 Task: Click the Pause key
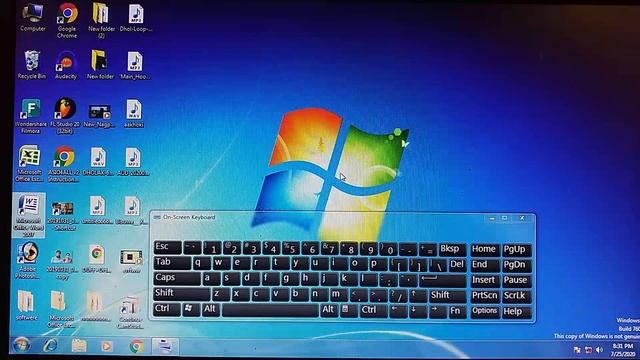pyautogui.click(x=516, y=280)
